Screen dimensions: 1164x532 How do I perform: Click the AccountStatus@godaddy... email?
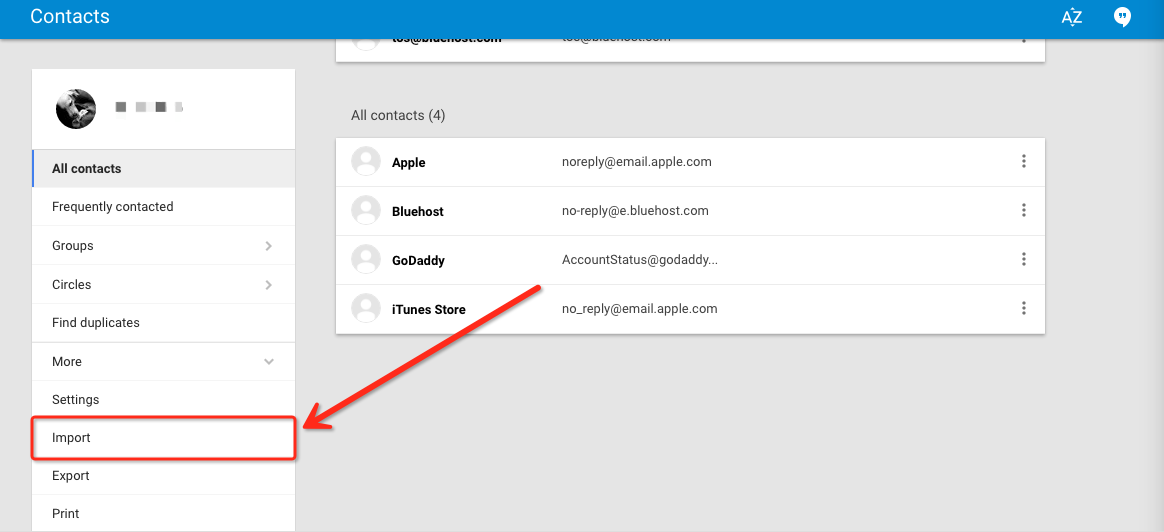[640, 260]
